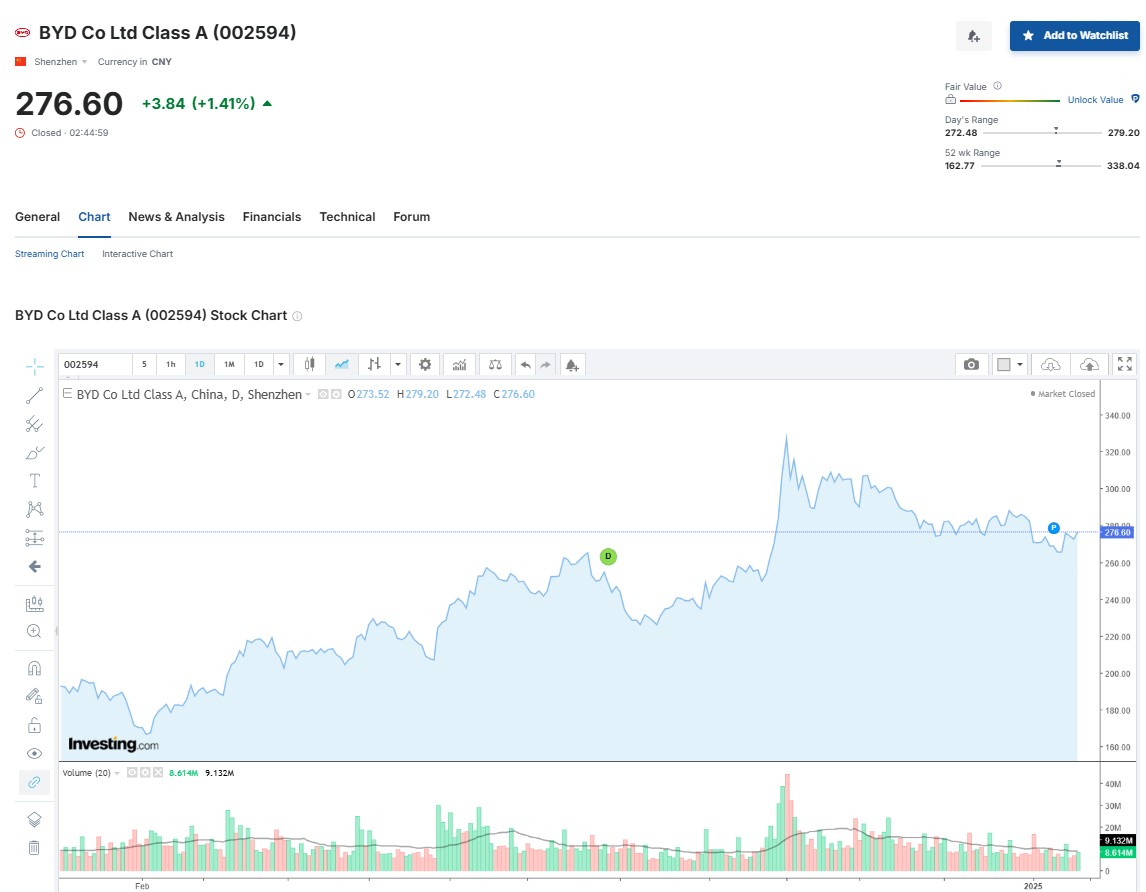Click the green D dividend marker
This screenshot has width=1146, height=892.
[608, 556]
